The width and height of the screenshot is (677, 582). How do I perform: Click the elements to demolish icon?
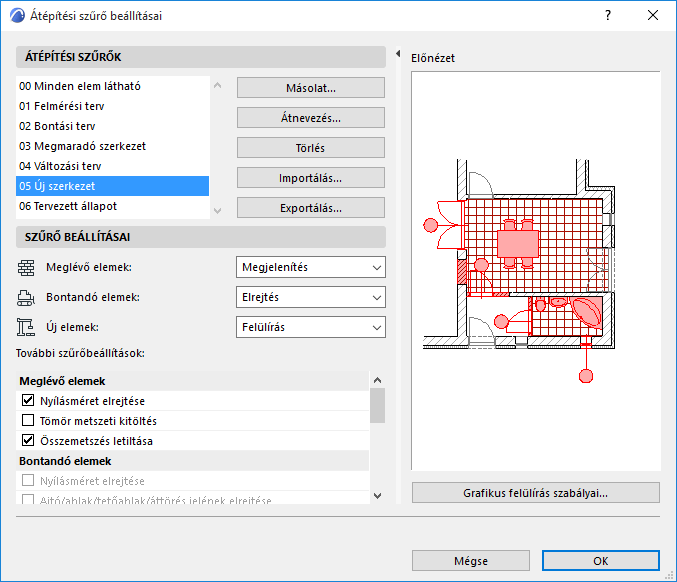(x=26, y=297)
